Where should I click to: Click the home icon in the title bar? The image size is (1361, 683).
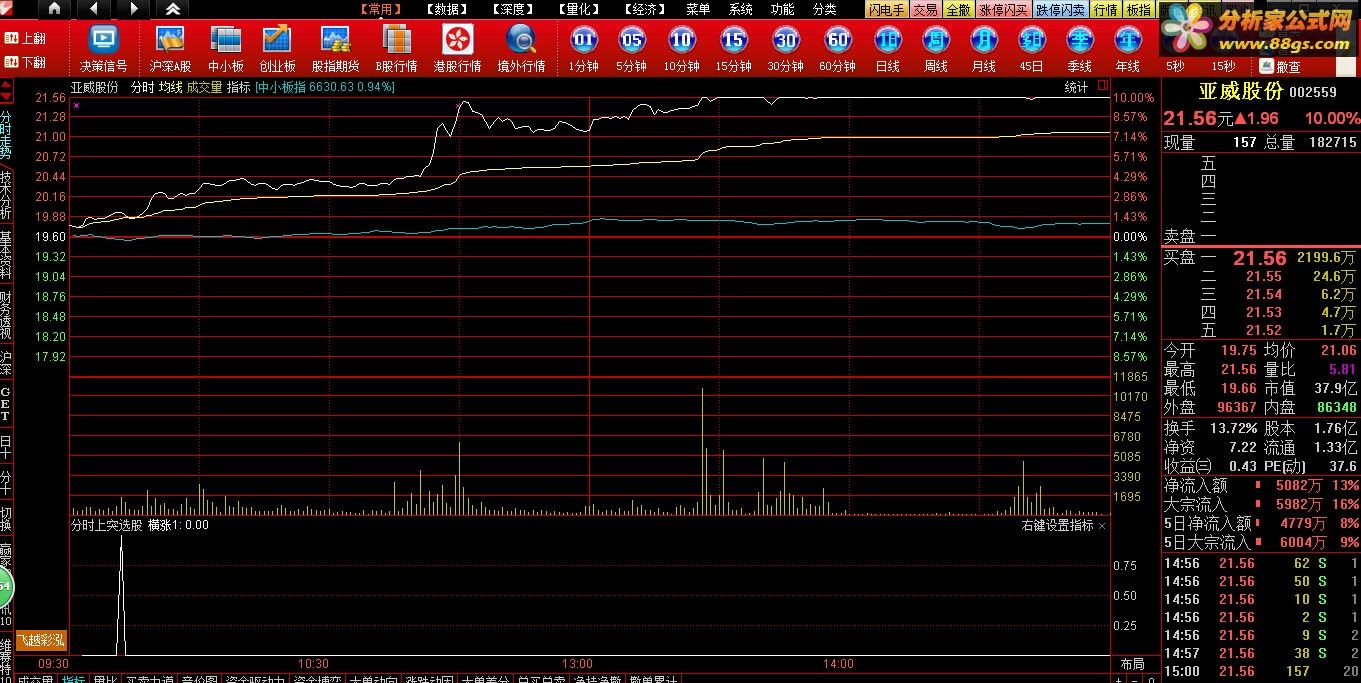54,9
